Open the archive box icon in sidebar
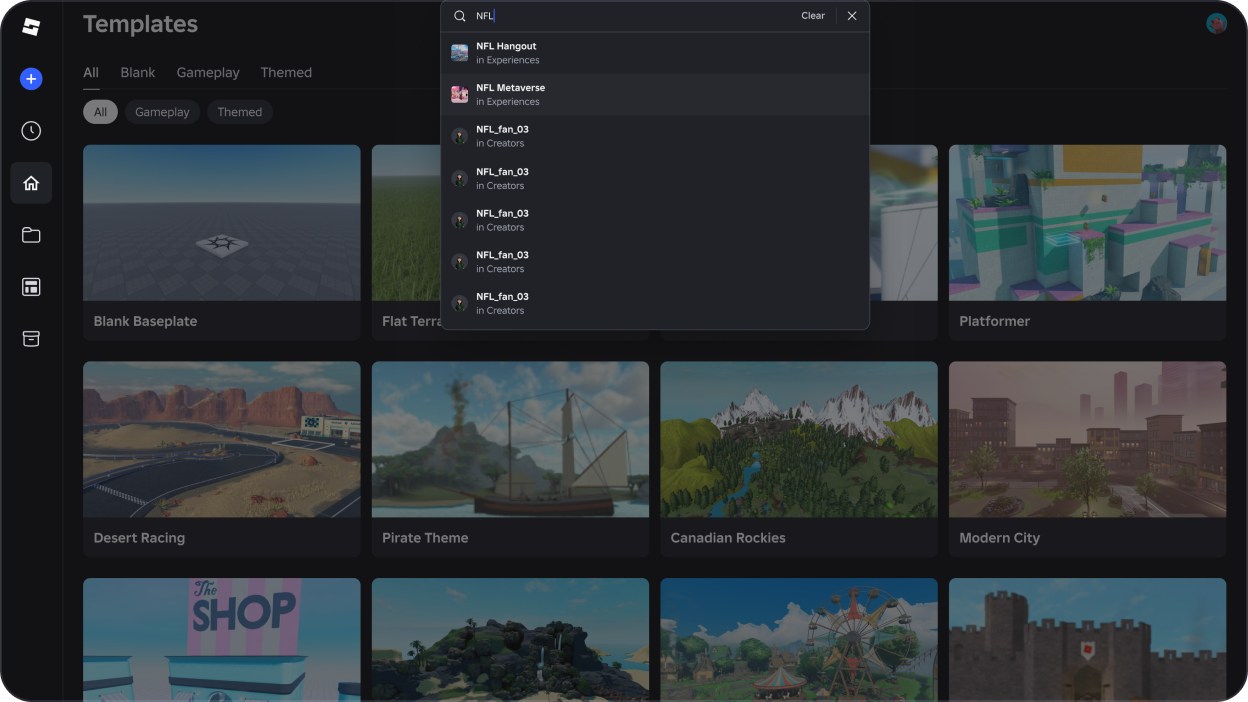Viewport: 1248px width, 702px height. (x=31, y=339)
